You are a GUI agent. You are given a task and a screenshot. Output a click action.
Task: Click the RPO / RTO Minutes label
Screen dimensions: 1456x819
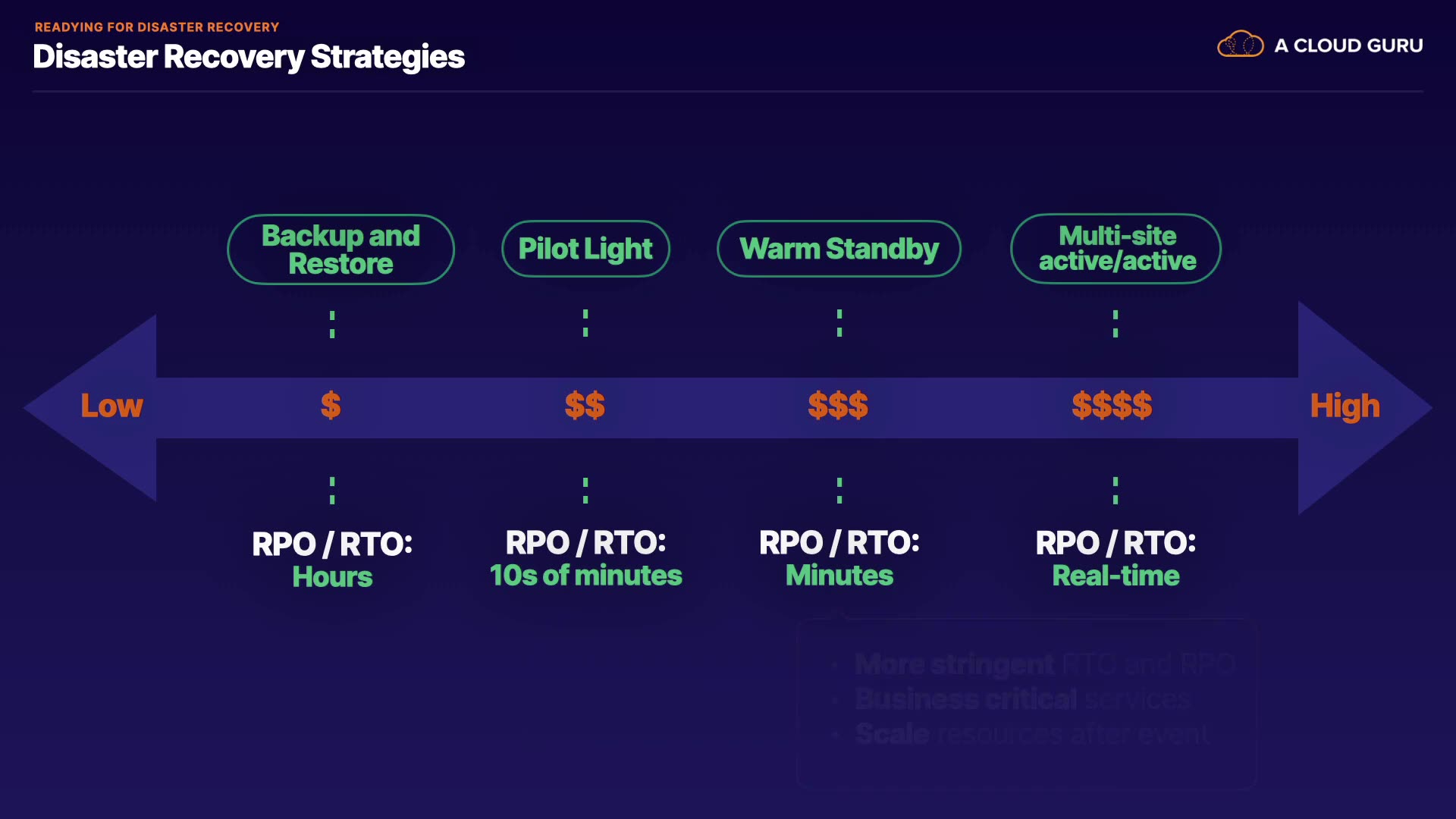click(839, 559)
